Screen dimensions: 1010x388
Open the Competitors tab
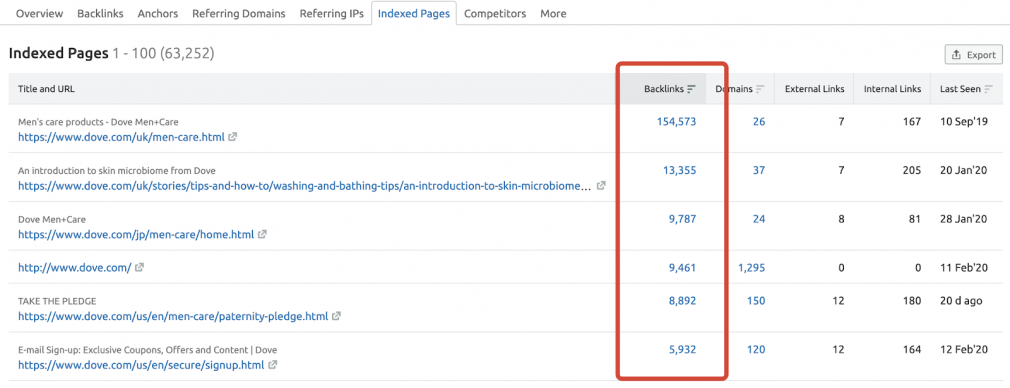495,13
